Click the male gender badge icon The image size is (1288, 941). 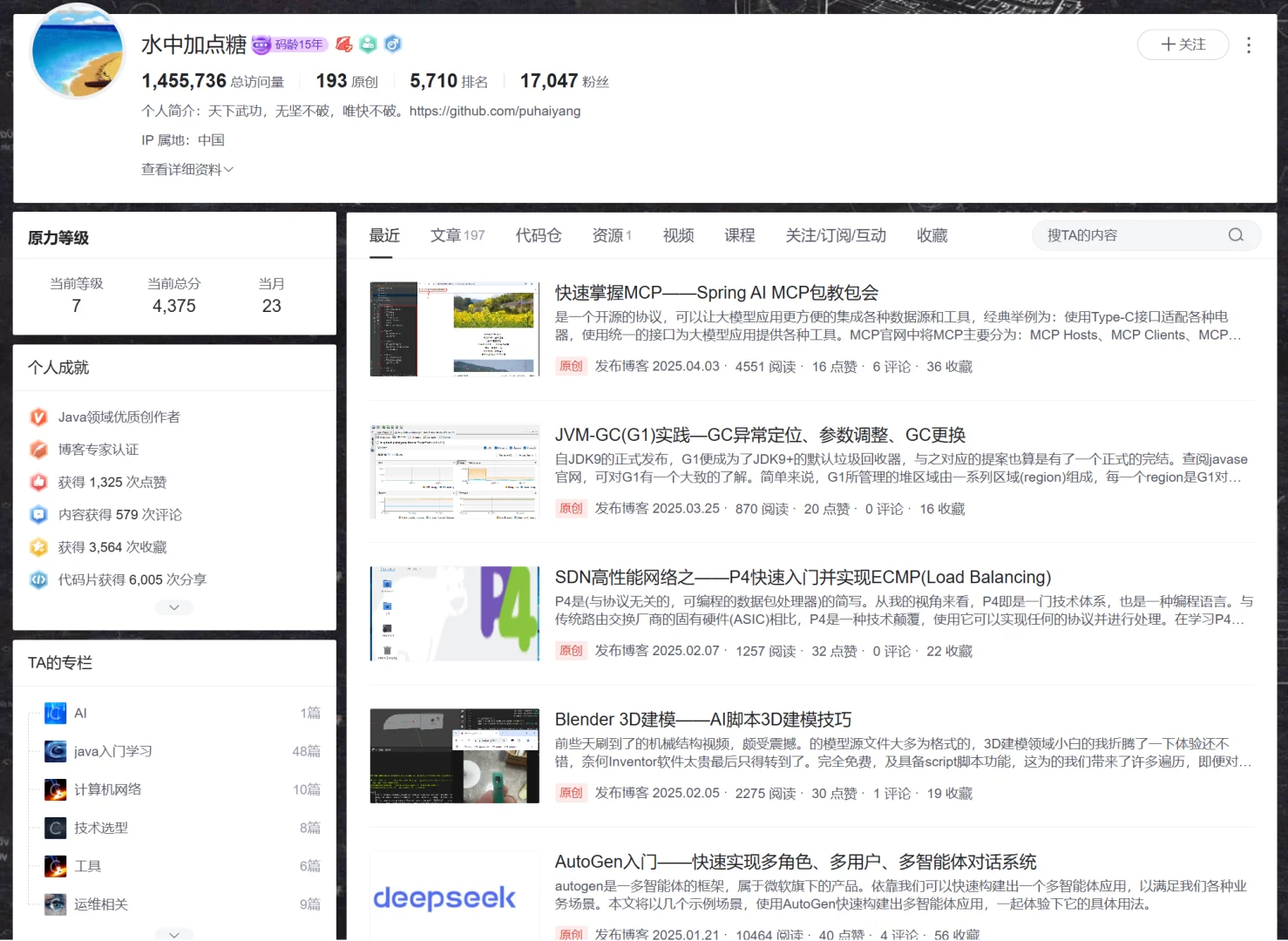point(393,44)
